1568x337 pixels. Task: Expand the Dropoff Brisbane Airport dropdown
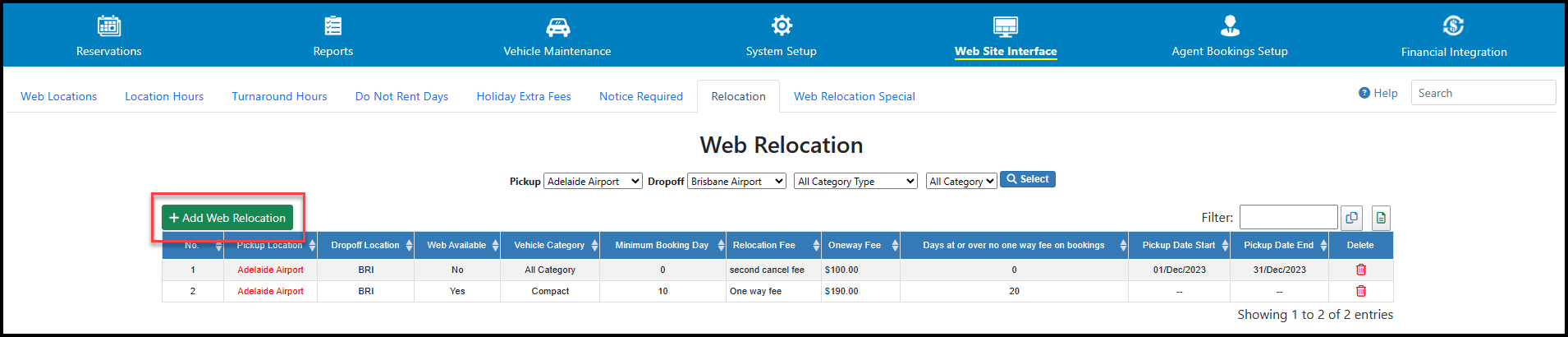[x=736, y=182]
